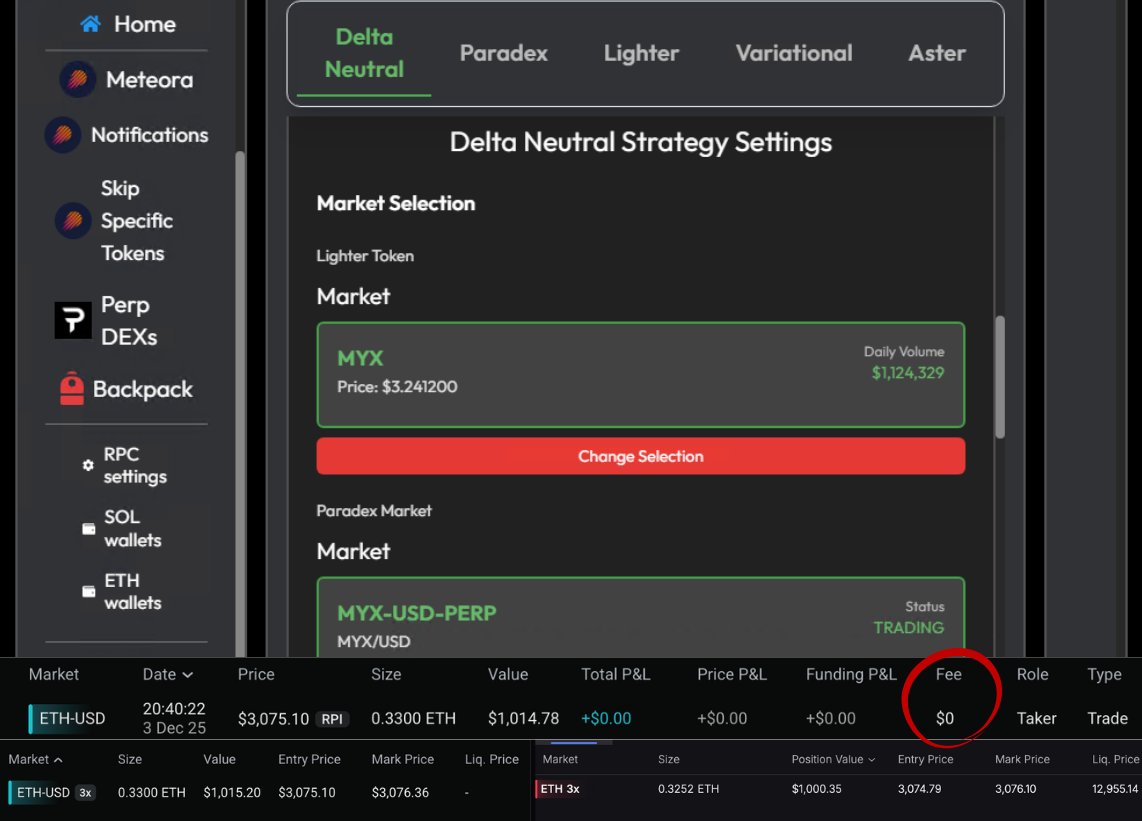Click the $1,015.20 position value
This screenshot has height=821, width=1142.
point(232,793)
